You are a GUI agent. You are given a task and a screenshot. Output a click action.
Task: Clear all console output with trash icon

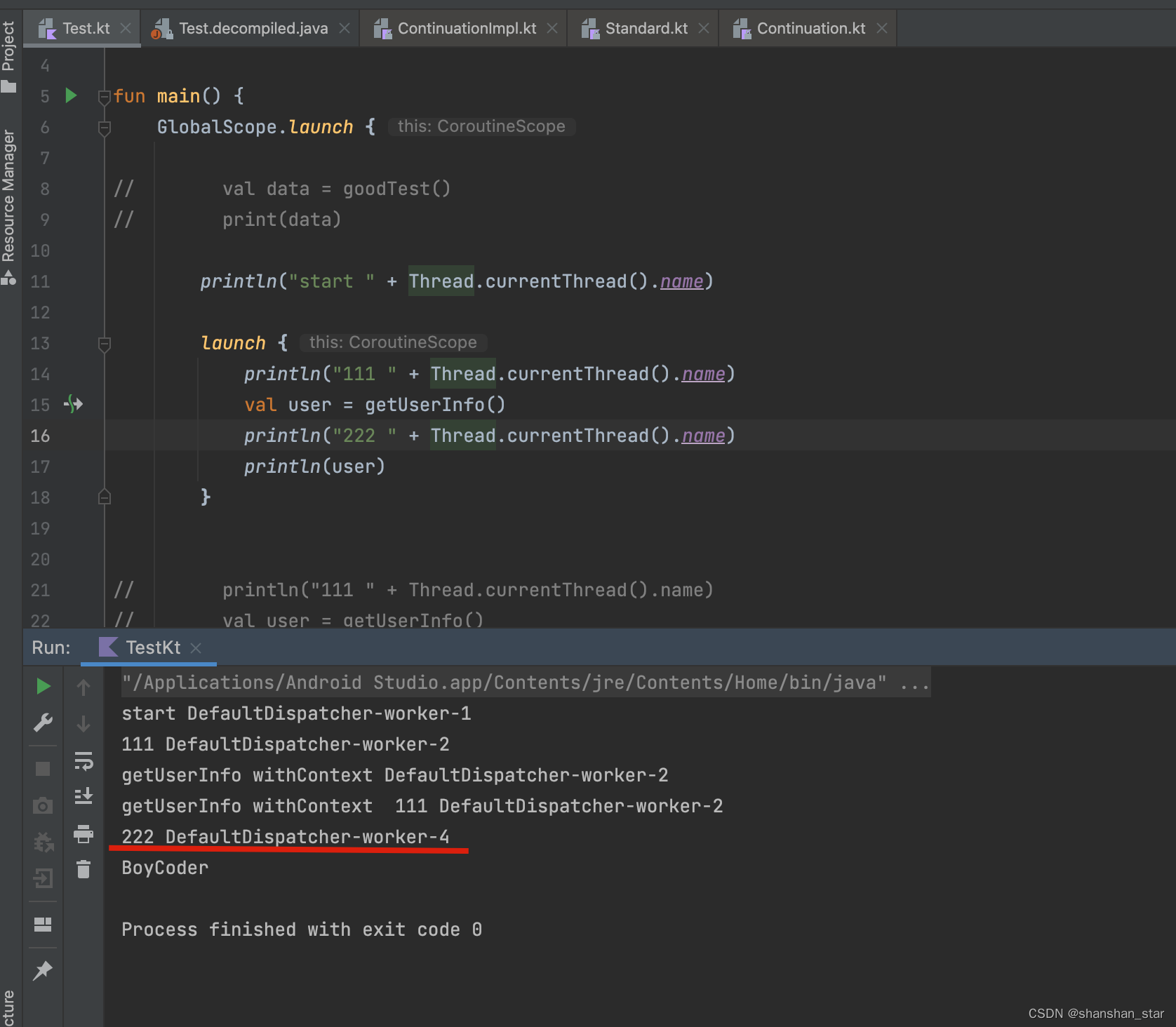[x=83, y=869]
